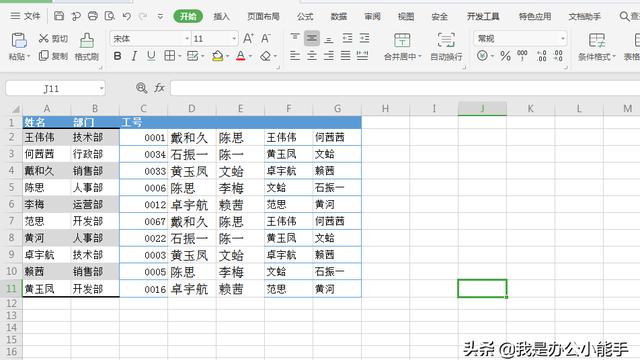Open the number format dropdown (常规)

coord(563,39)
